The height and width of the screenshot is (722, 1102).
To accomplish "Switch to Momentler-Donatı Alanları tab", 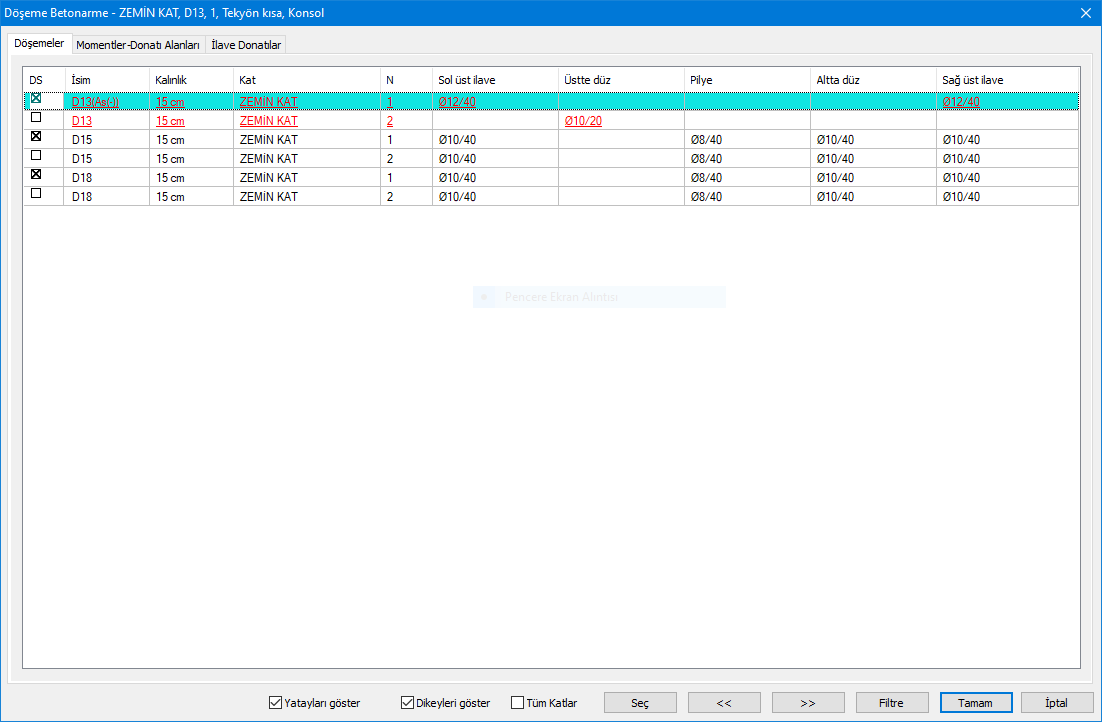I will click(x=138, y=45).
